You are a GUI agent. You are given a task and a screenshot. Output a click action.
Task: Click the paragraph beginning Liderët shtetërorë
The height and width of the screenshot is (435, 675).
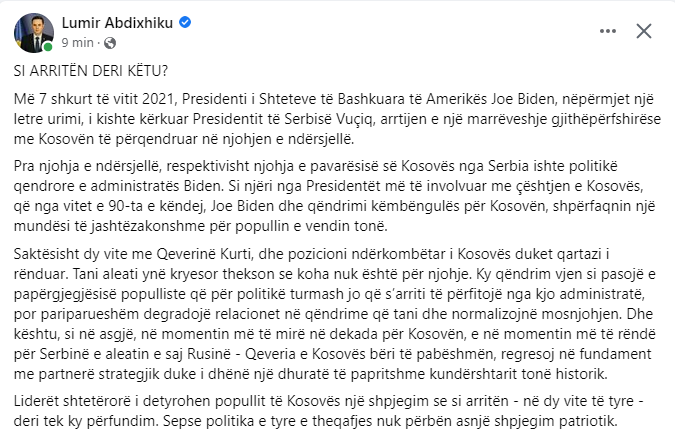[x=328, y=411]
